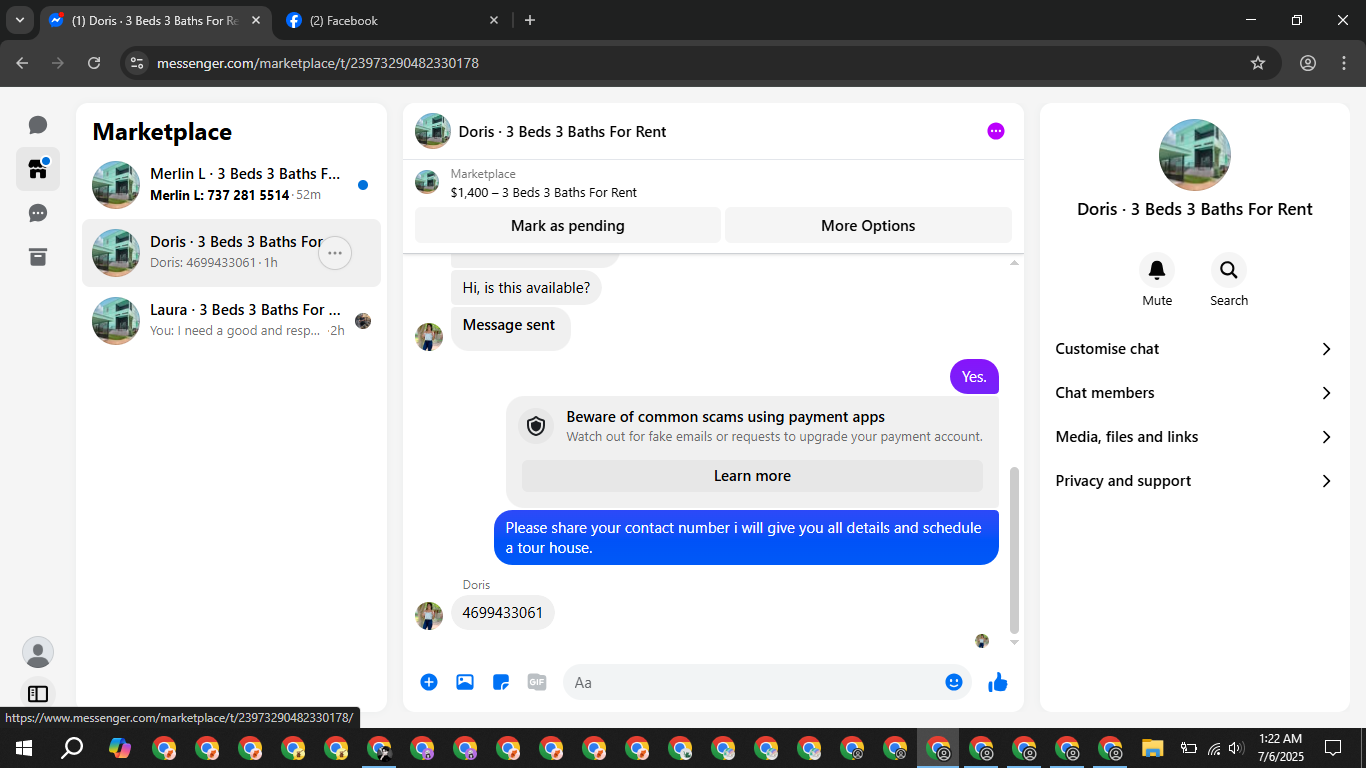Open Copilot icon in taskbar
1366x768 pixels.
pyautogui.click(x=120, y=748)
